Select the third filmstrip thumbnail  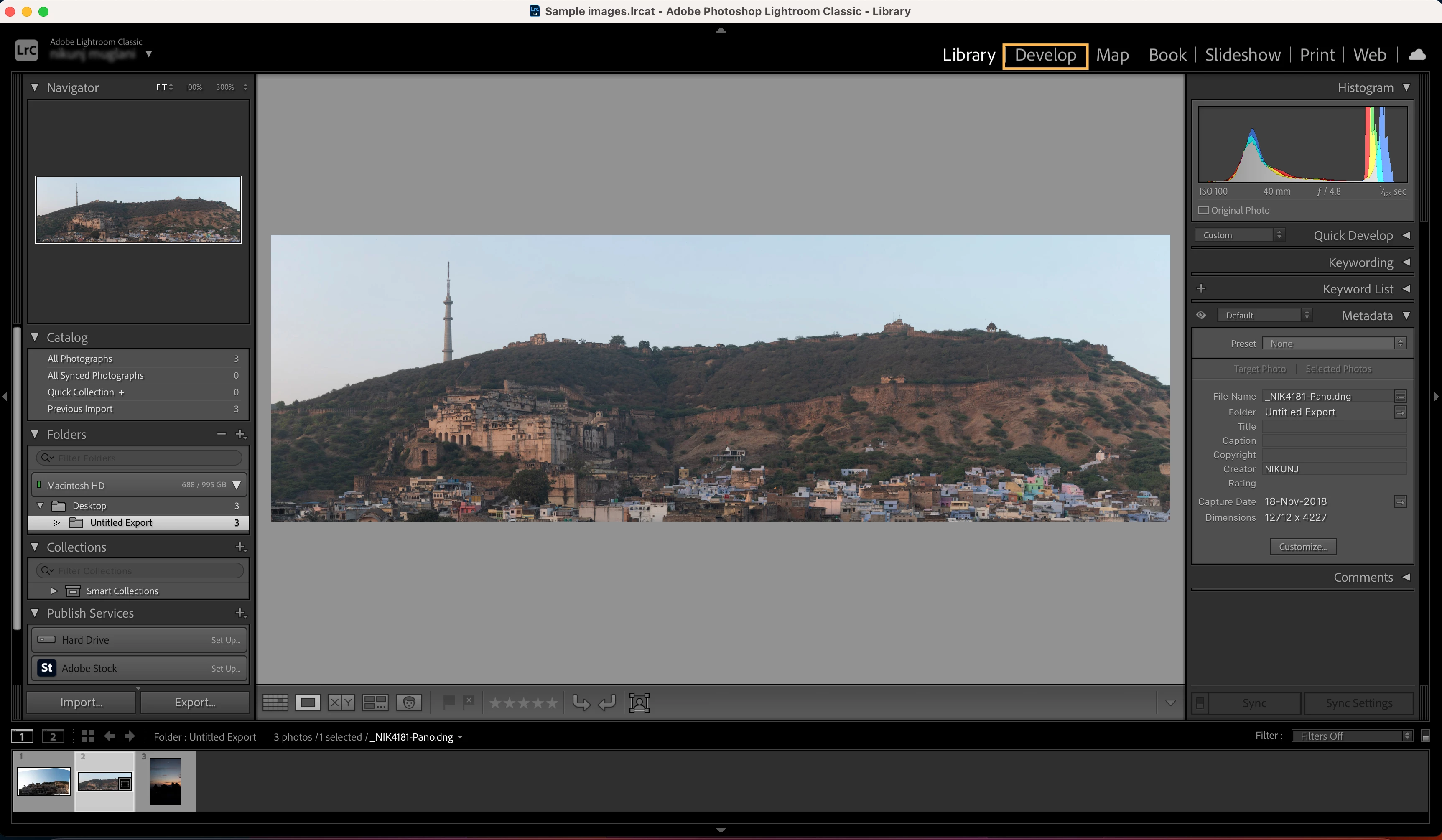(x=166, y=781)
